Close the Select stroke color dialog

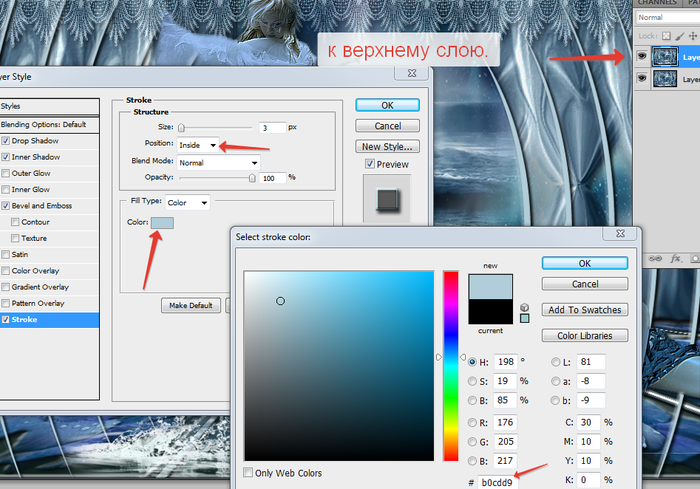(x=621, y=233)
